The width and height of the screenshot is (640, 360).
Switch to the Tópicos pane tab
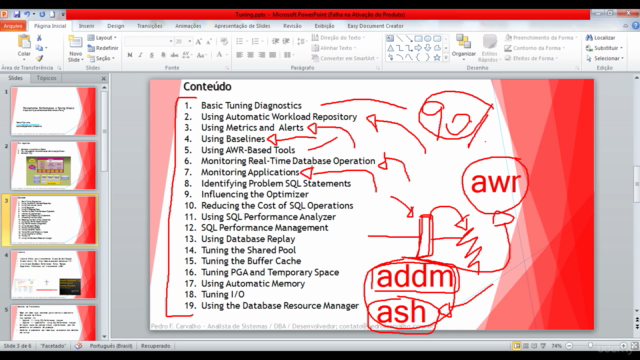(47, 78)
